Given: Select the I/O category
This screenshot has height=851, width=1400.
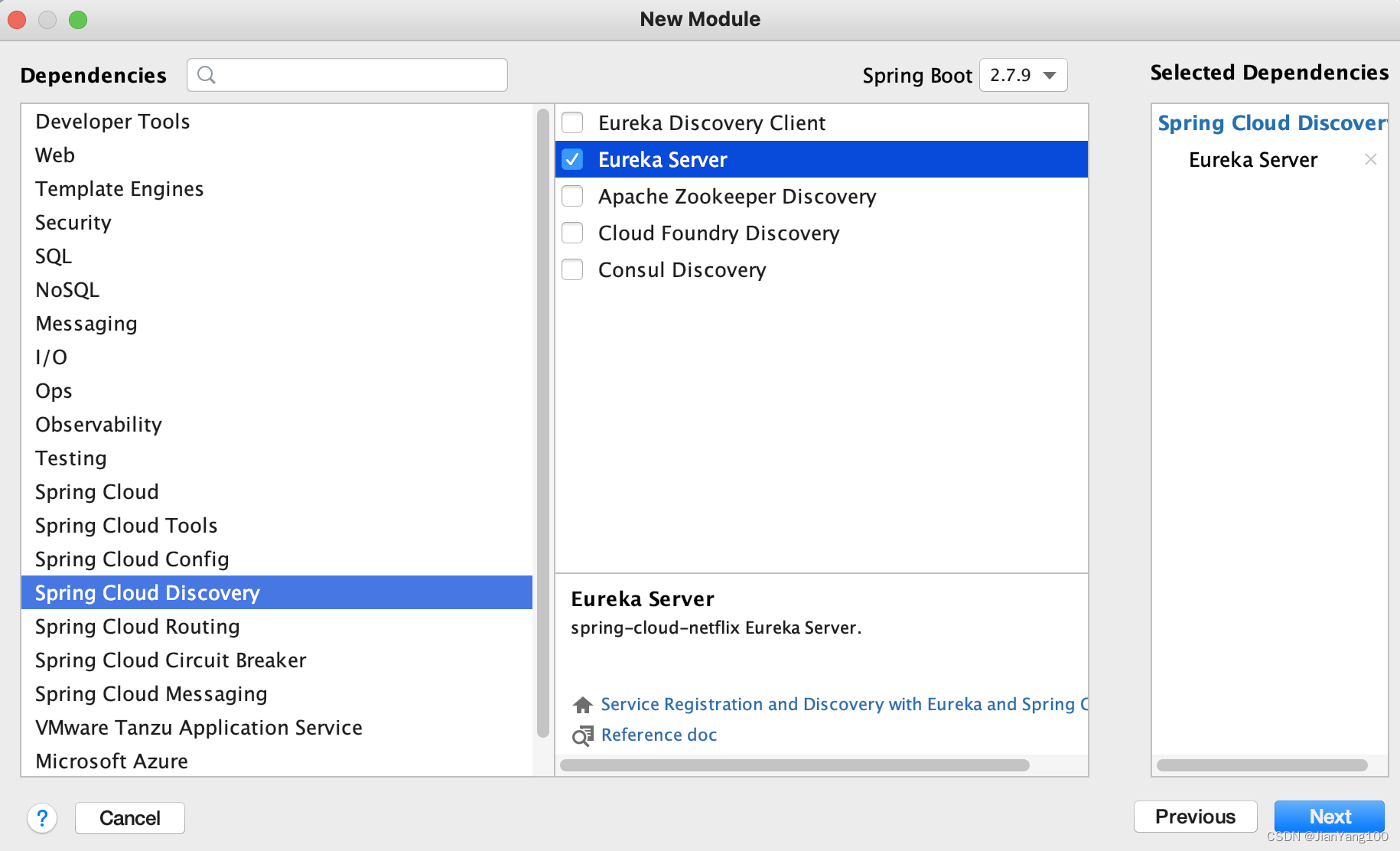Looking at the screenshot, I should coord(276,357).
